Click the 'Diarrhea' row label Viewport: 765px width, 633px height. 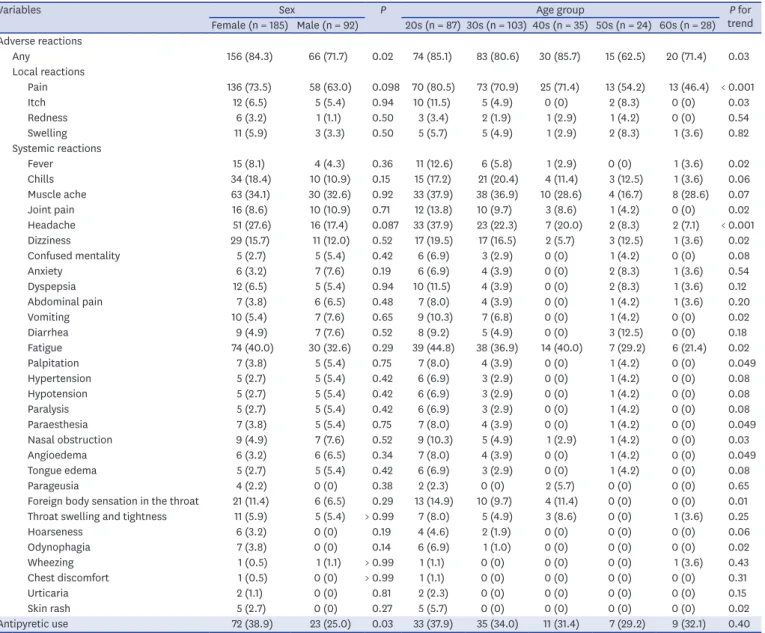click(x=48, y=332)
